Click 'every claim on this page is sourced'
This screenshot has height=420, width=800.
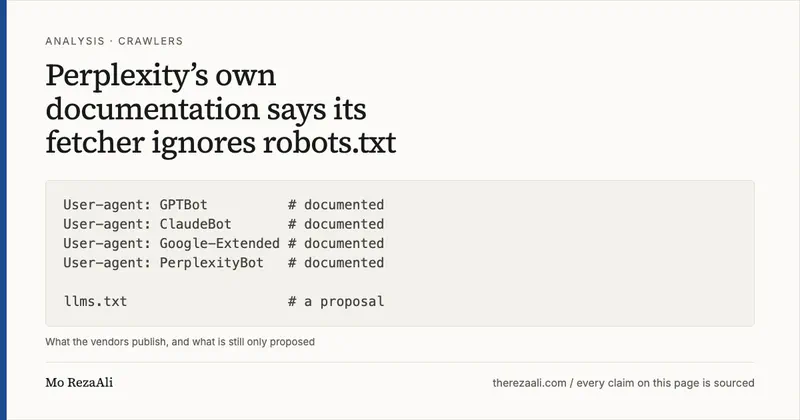point(665,383)
